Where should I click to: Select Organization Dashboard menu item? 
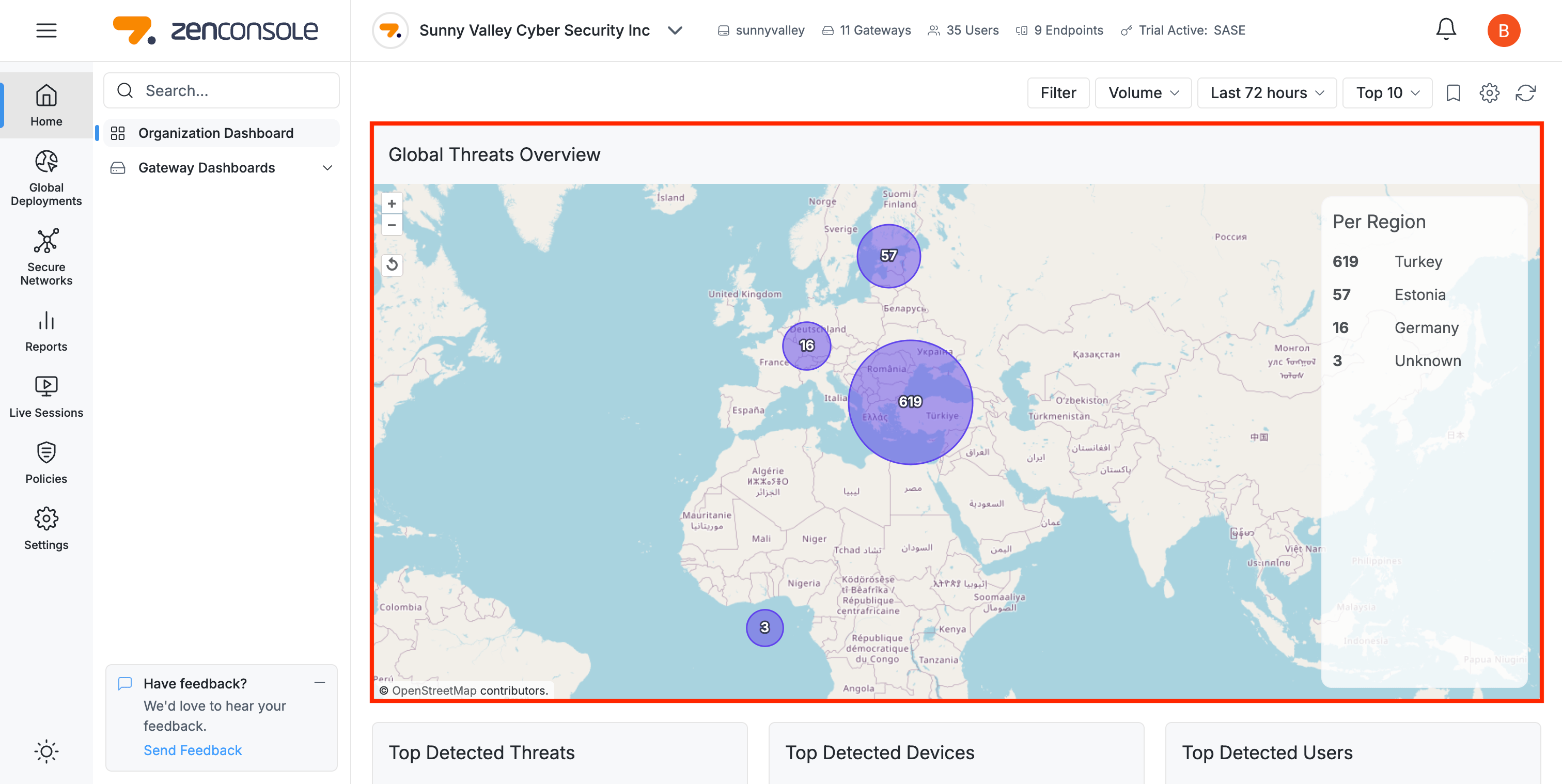point(216,133)
